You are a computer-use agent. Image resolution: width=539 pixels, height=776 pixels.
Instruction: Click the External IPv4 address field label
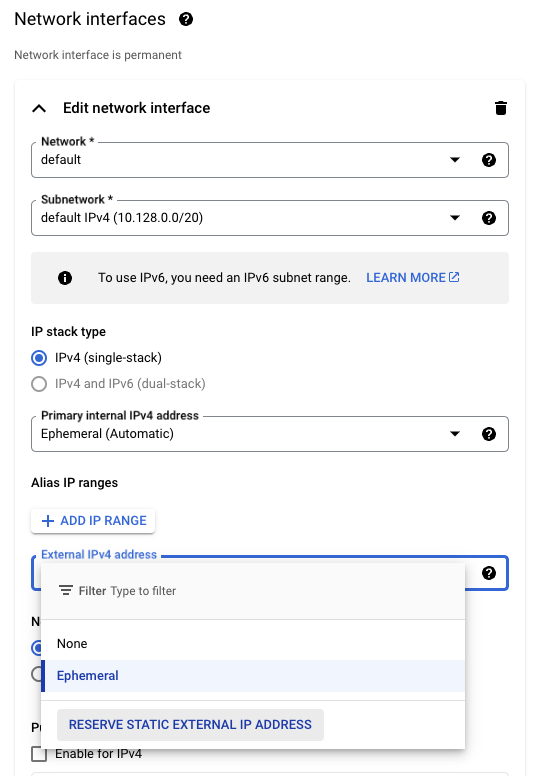(x=99, y=554)
